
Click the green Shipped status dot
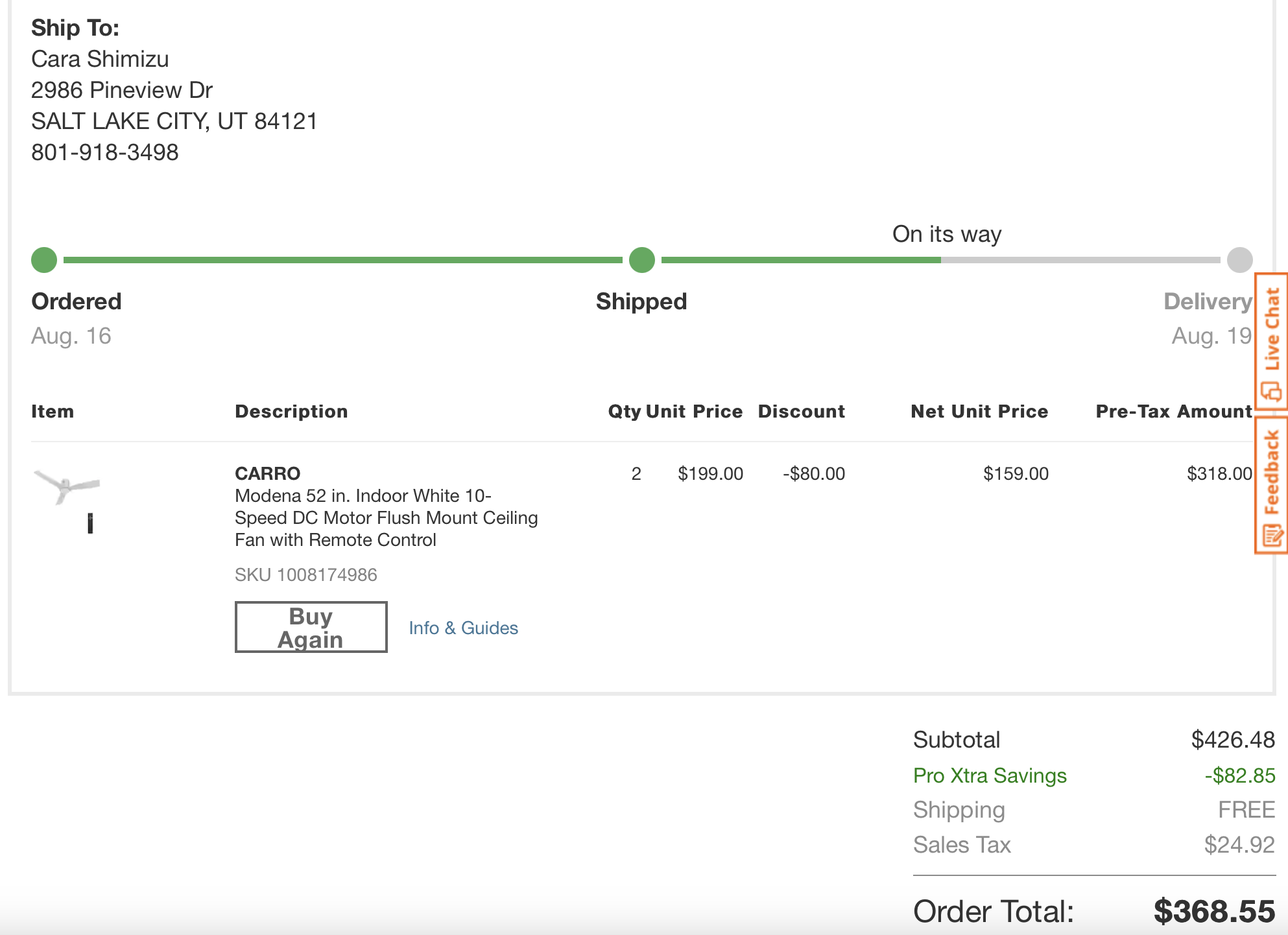(x=641, y=260)
